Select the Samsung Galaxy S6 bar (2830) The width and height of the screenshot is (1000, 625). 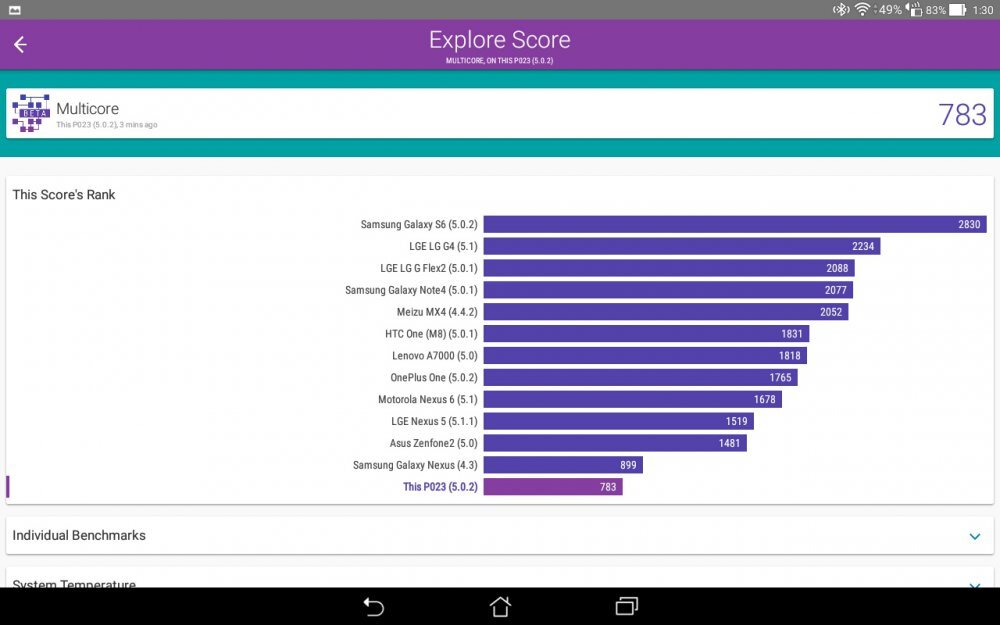tap(734, 225)
